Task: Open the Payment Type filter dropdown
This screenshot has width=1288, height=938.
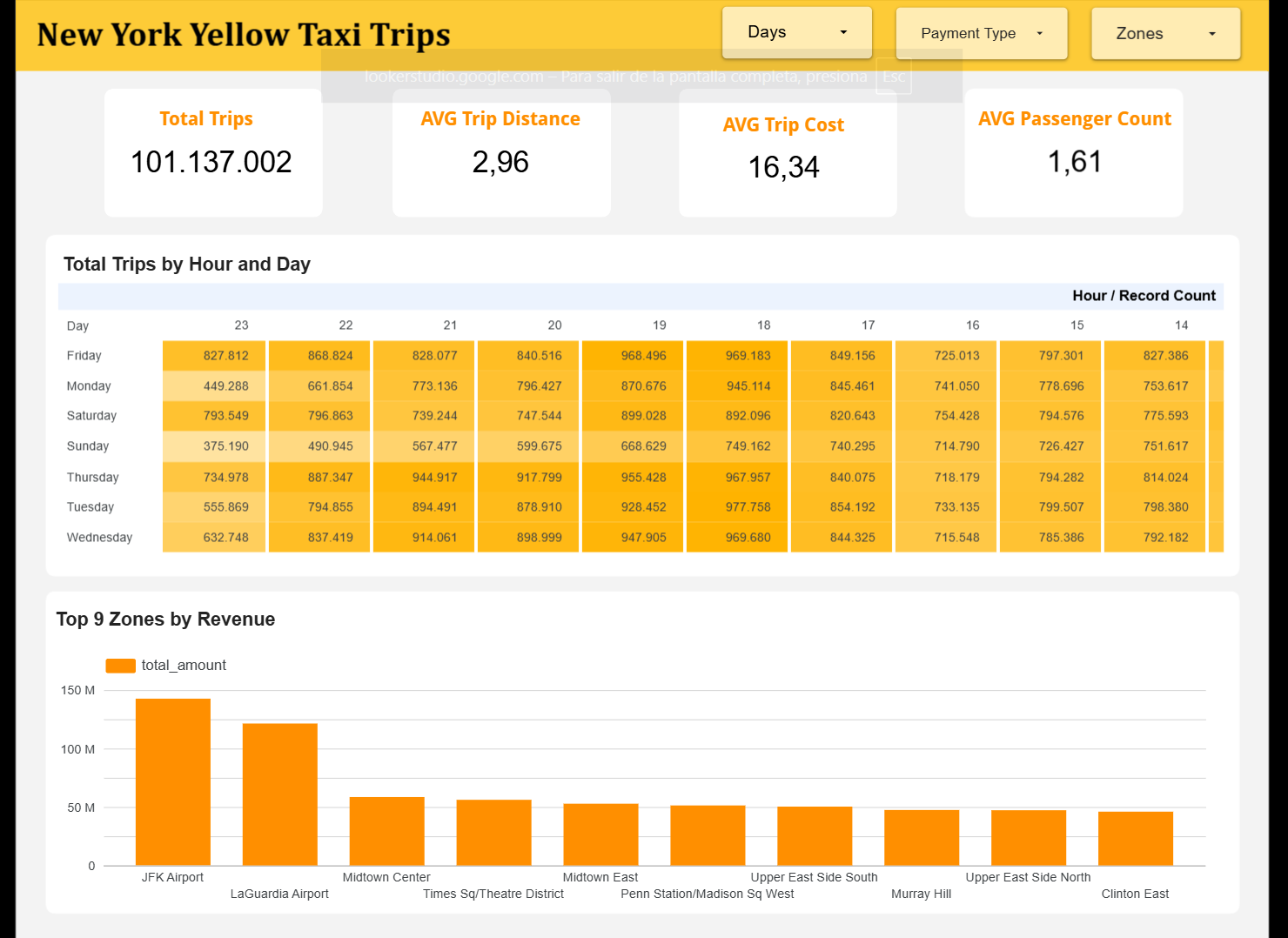Action: (x=980, y=33)
